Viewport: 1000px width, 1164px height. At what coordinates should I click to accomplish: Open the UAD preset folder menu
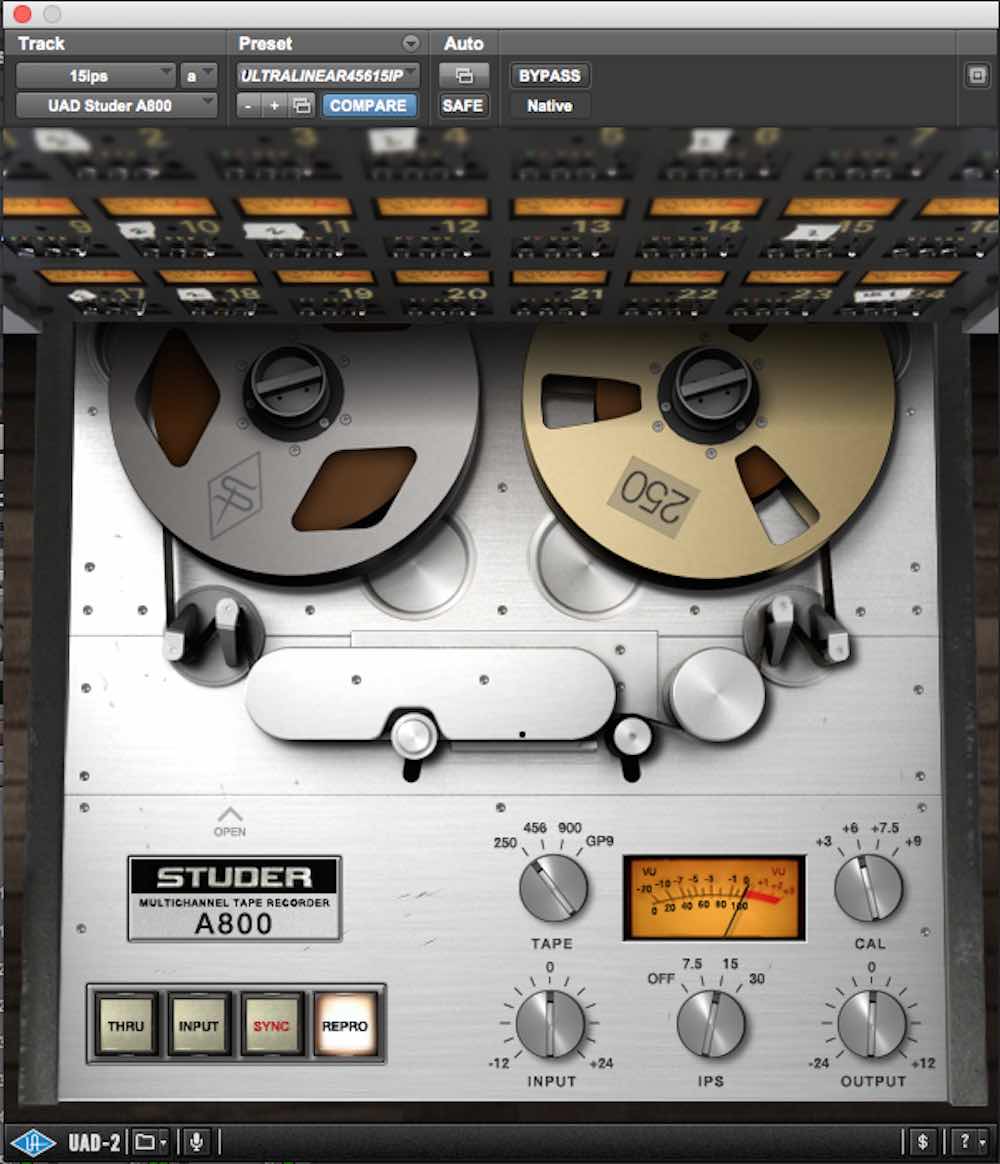pyautogui.click(x=151, y=1142)
